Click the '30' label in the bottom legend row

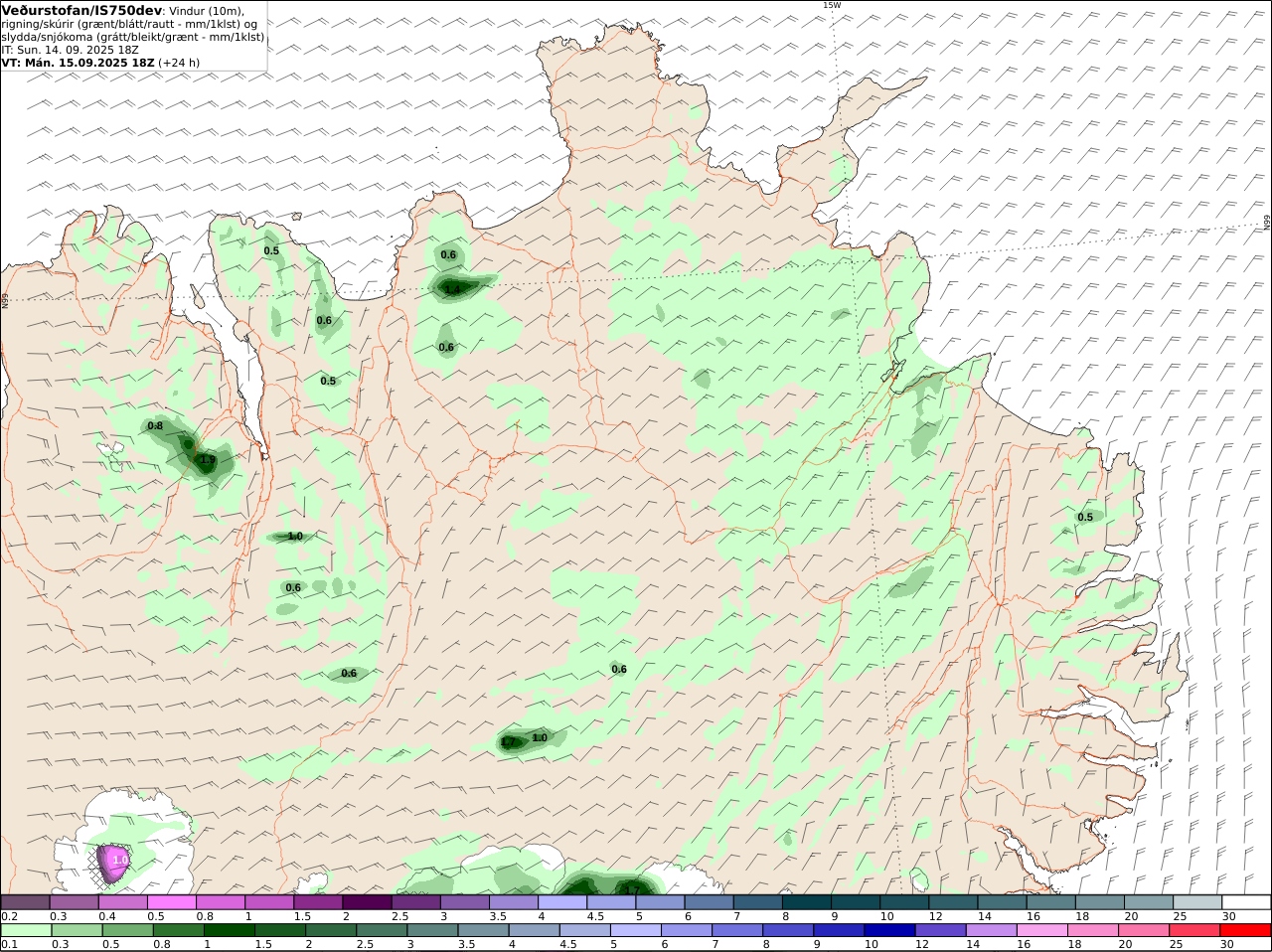point(1225,944)
